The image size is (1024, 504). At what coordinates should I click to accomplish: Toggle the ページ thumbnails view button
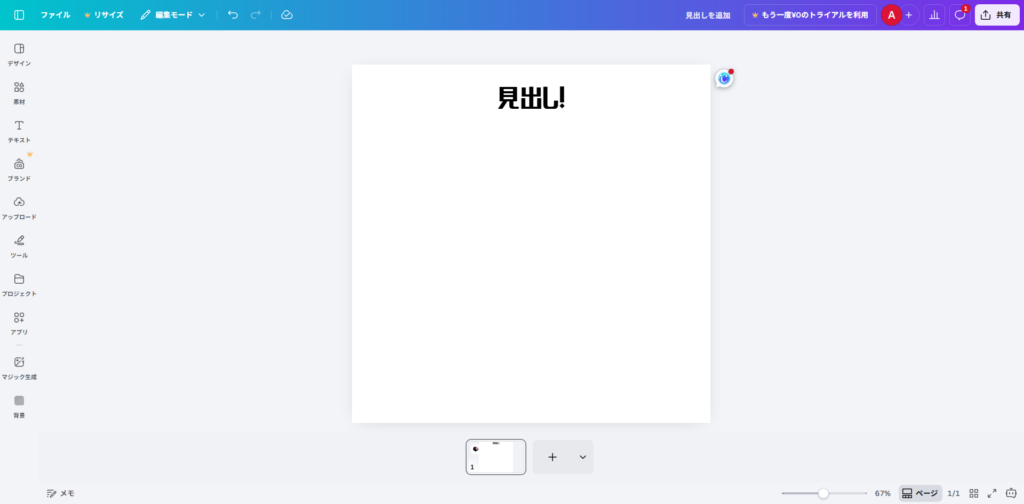[920, 493]
